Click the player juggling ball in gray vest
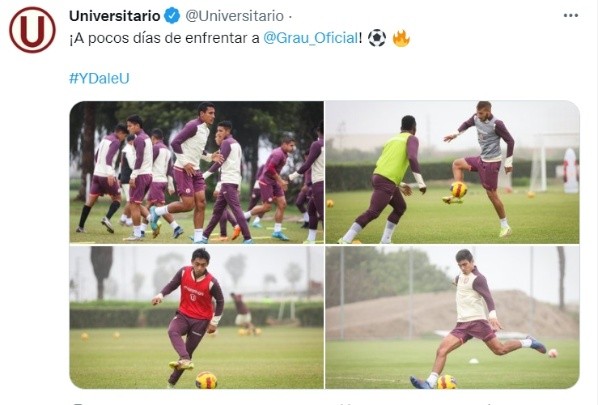The height and width of the screenshot is (405, 598). (483, 168)
